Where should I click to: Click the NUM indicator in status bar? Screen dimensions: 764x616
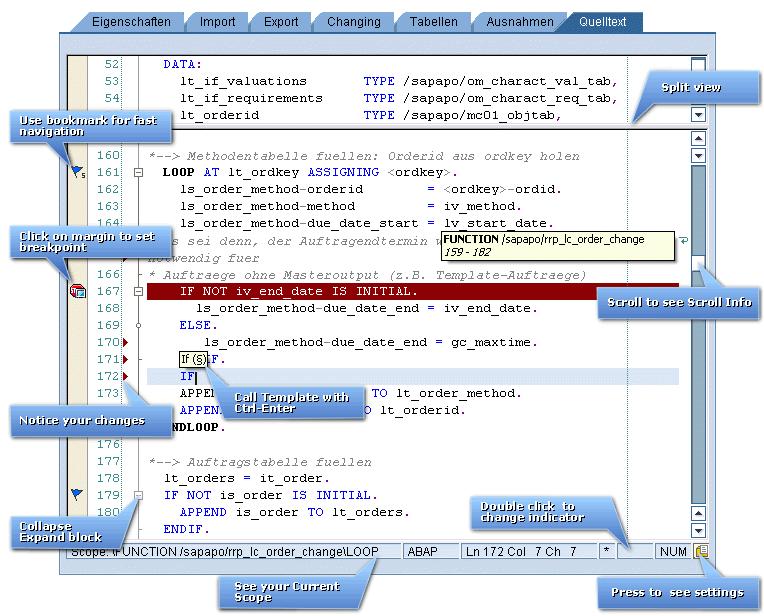coord(673,552)
